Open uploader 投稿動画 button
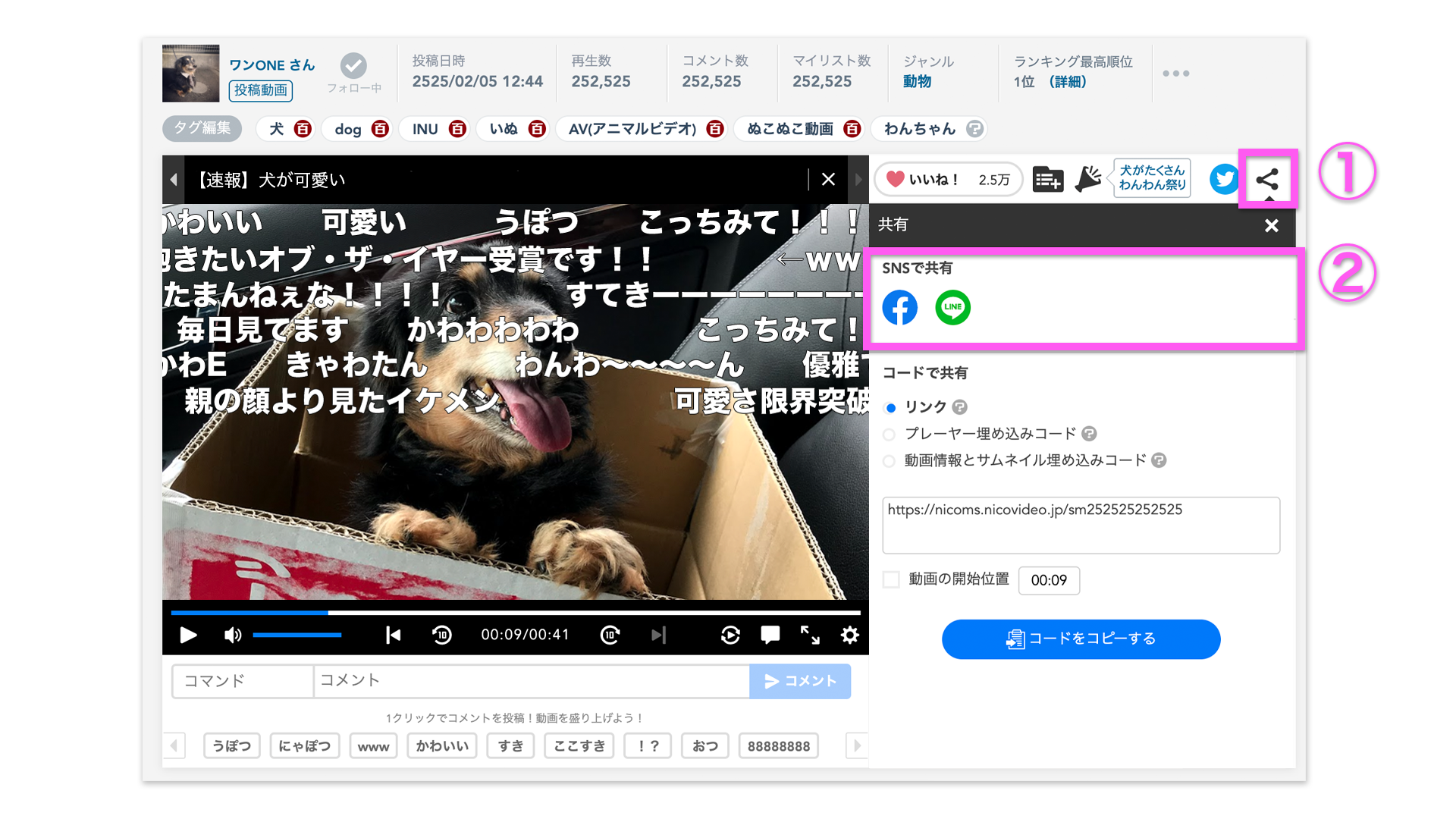 tap(261, 90)
